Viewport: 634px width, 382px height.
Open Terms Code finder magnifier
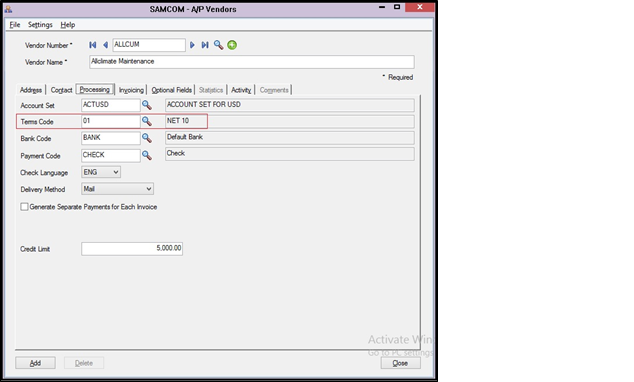(147, 121)
